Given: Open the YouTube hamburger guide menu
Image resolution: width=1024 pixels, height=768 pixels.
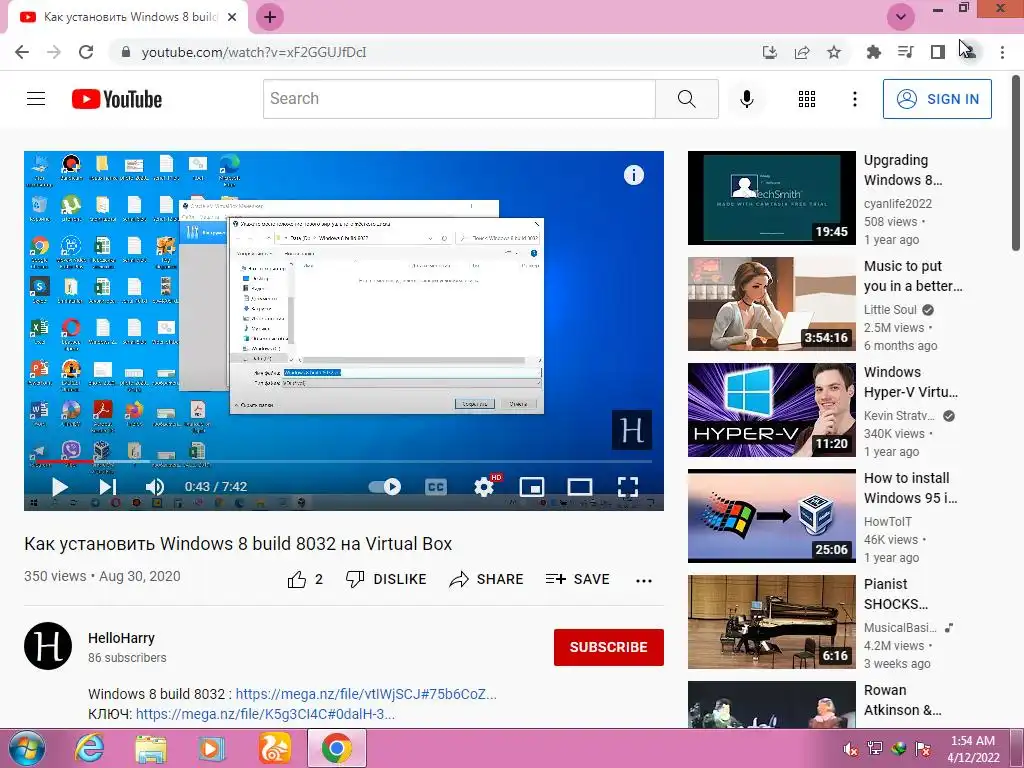Looking at the screenshot, I should coord(36,99).
